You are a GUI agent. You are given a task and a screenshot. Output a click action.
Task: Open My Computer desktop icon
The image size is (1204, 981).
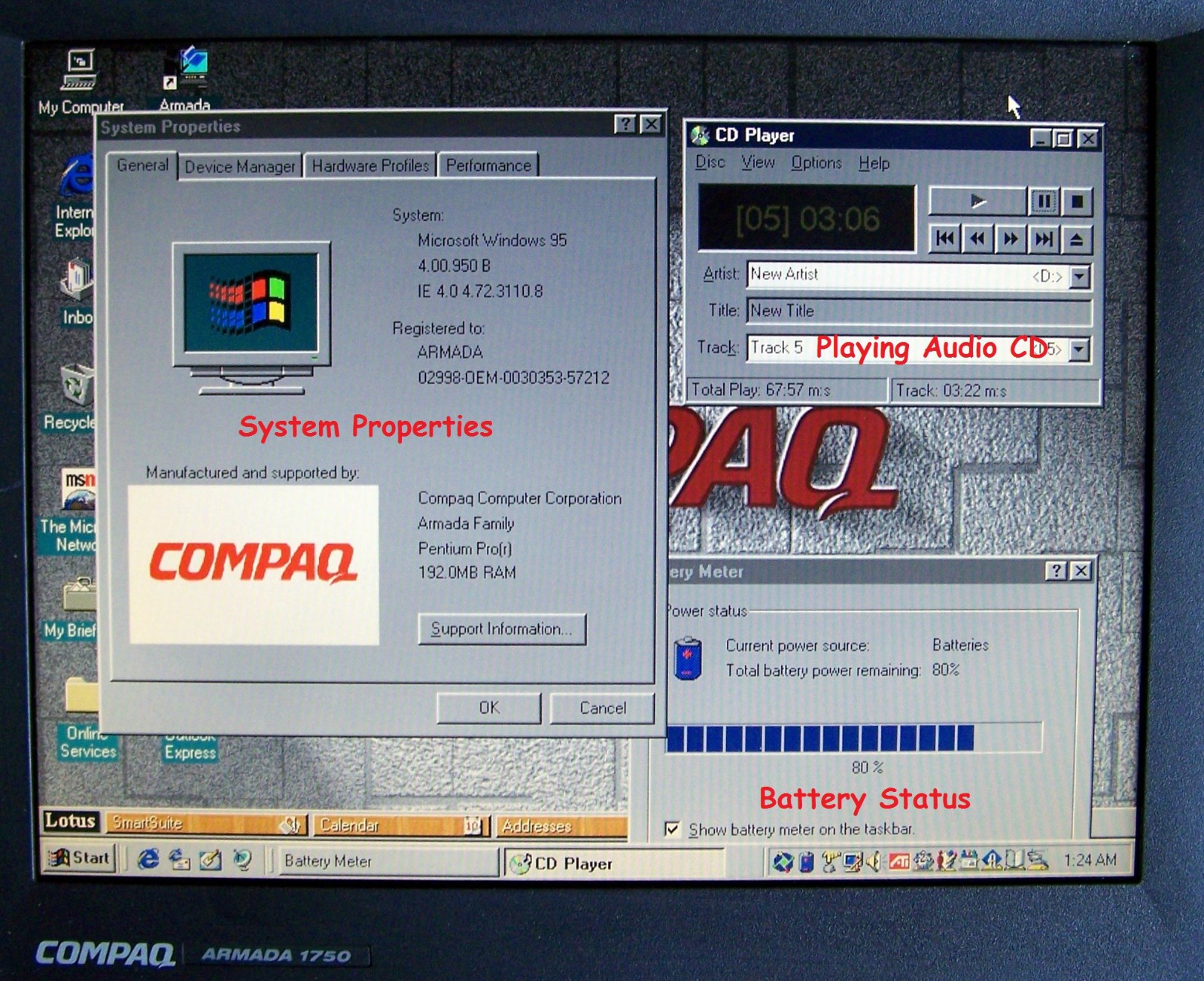[x=81, y=81]
